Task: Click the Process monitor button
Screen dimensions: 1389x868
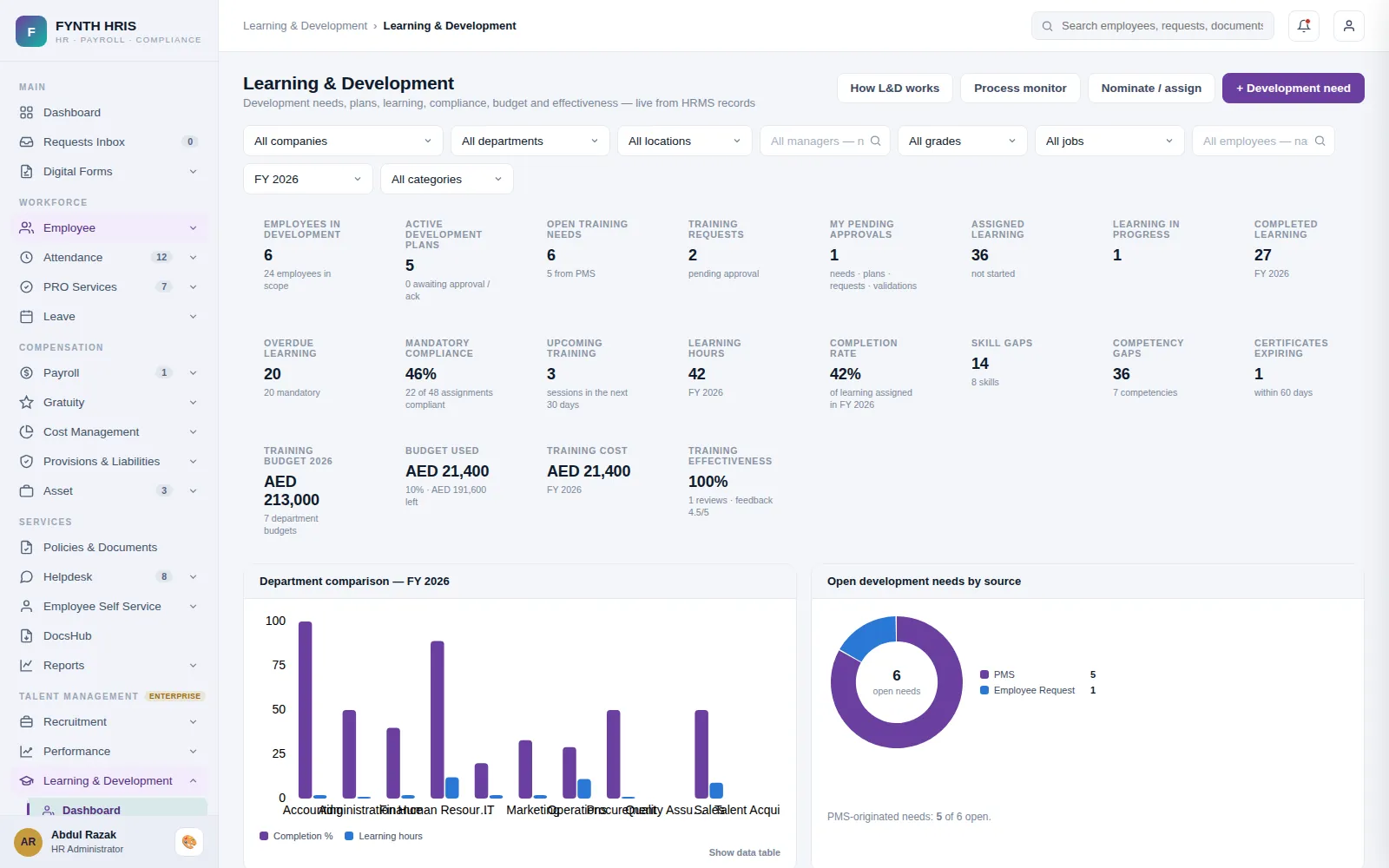Action: click(x=1020, y=89)
